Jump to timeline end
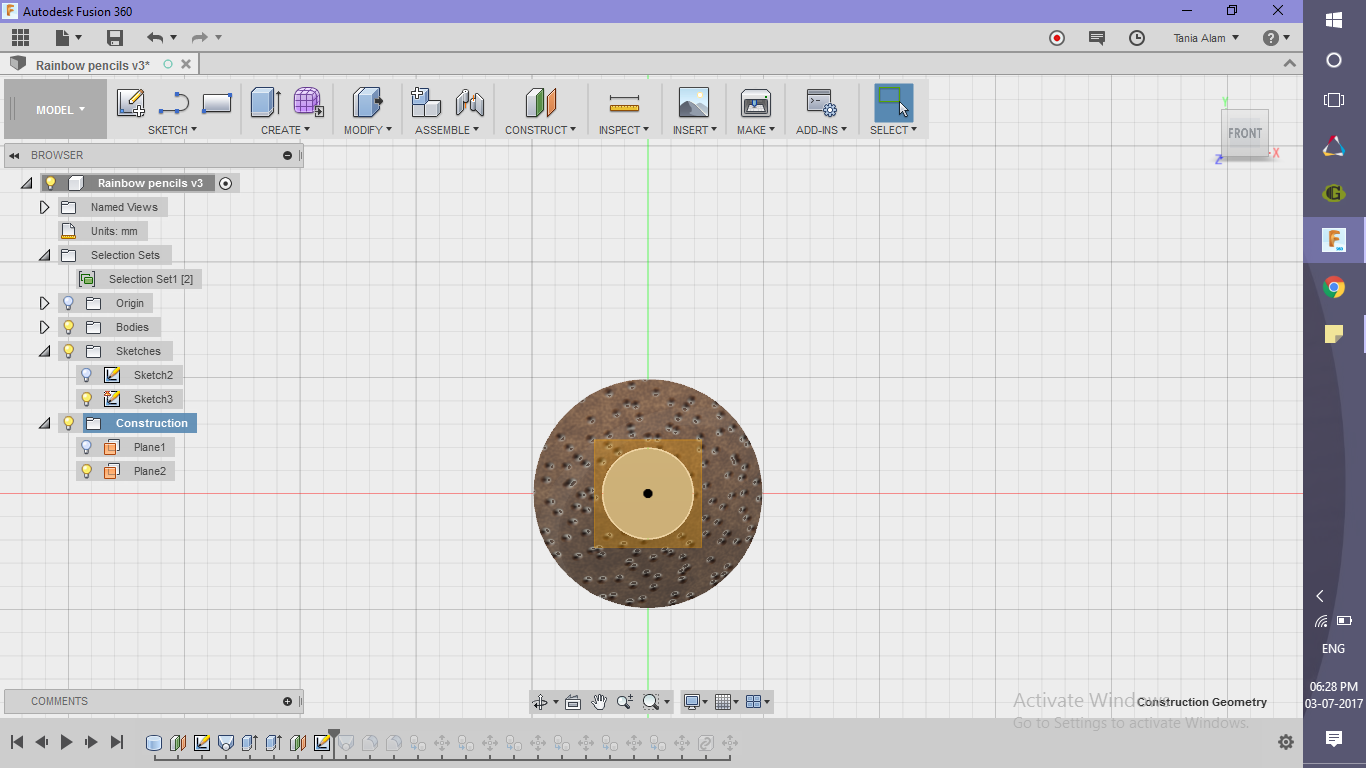 tap(117, 742)
